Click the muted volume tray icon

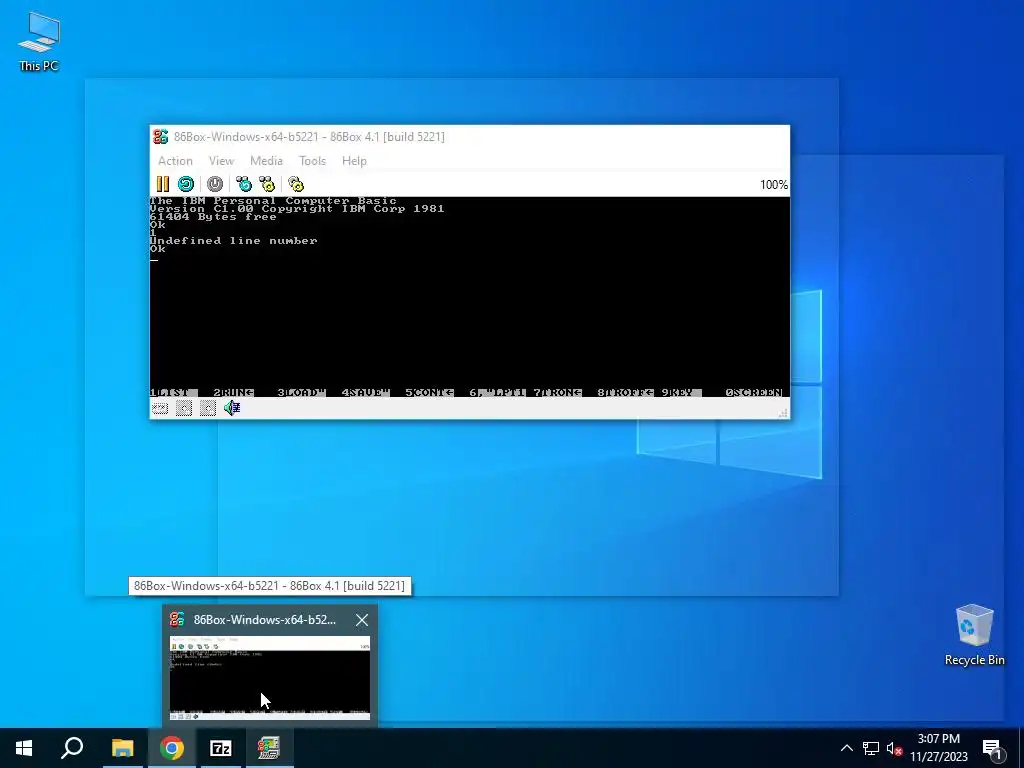pos(895,748)
